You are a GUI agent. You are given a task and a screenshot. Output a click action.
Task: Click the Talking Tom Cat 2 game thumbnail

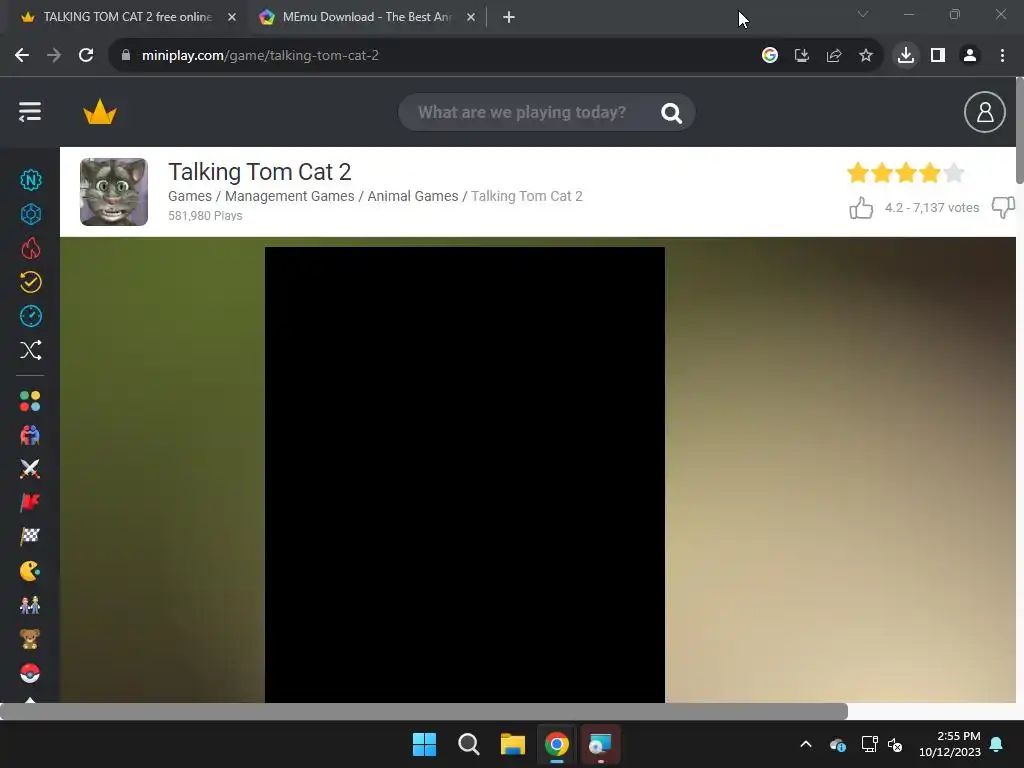114,192
